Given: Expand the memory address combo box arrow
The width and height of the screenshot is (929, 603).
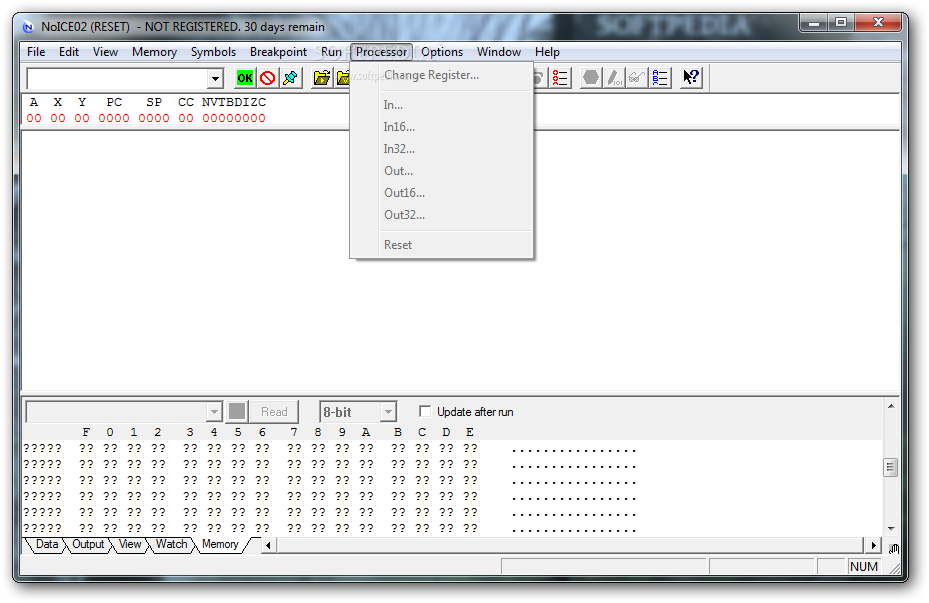Looking at the screenshot, I should click(x=214, y=412).
